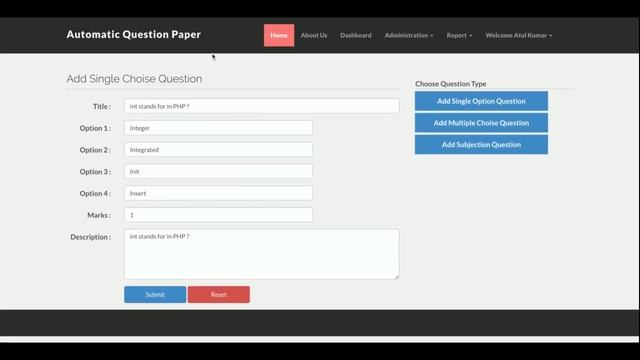Click the Option 1 label
The image size is (640, 360).
pos(95,128)
